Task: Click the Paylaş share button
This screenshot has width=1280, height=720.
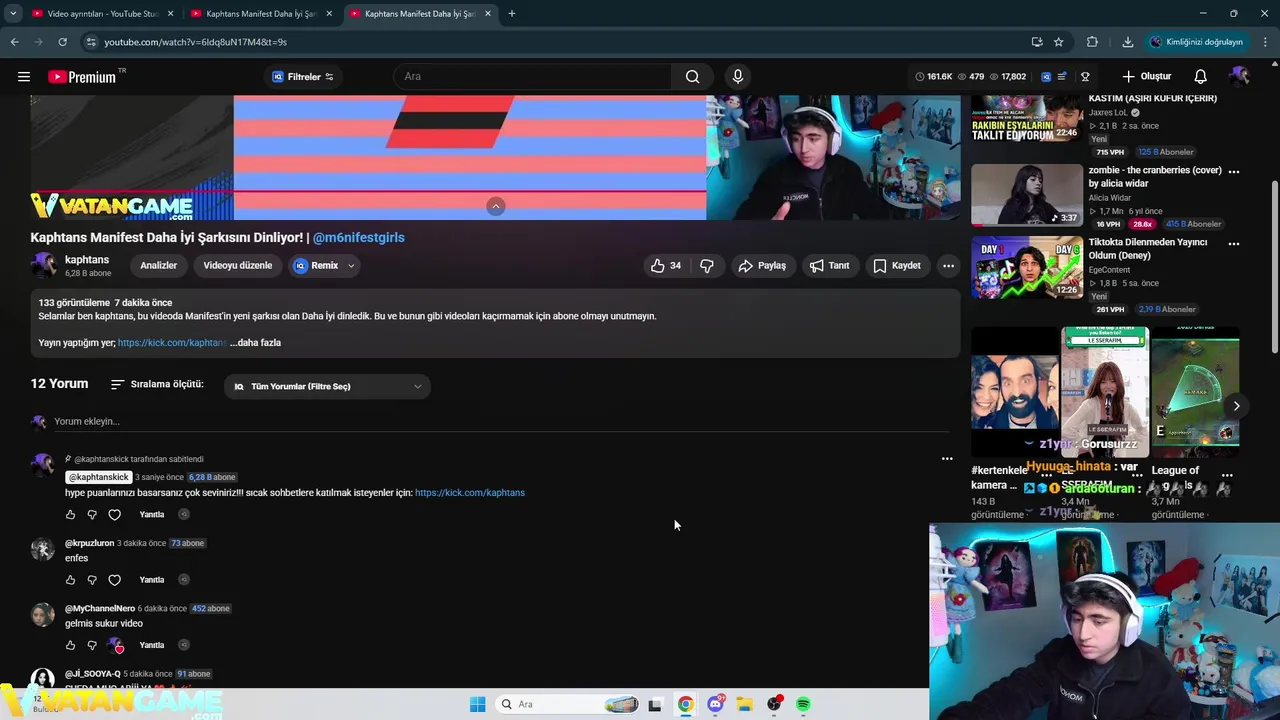Action: tap(762, 266)
